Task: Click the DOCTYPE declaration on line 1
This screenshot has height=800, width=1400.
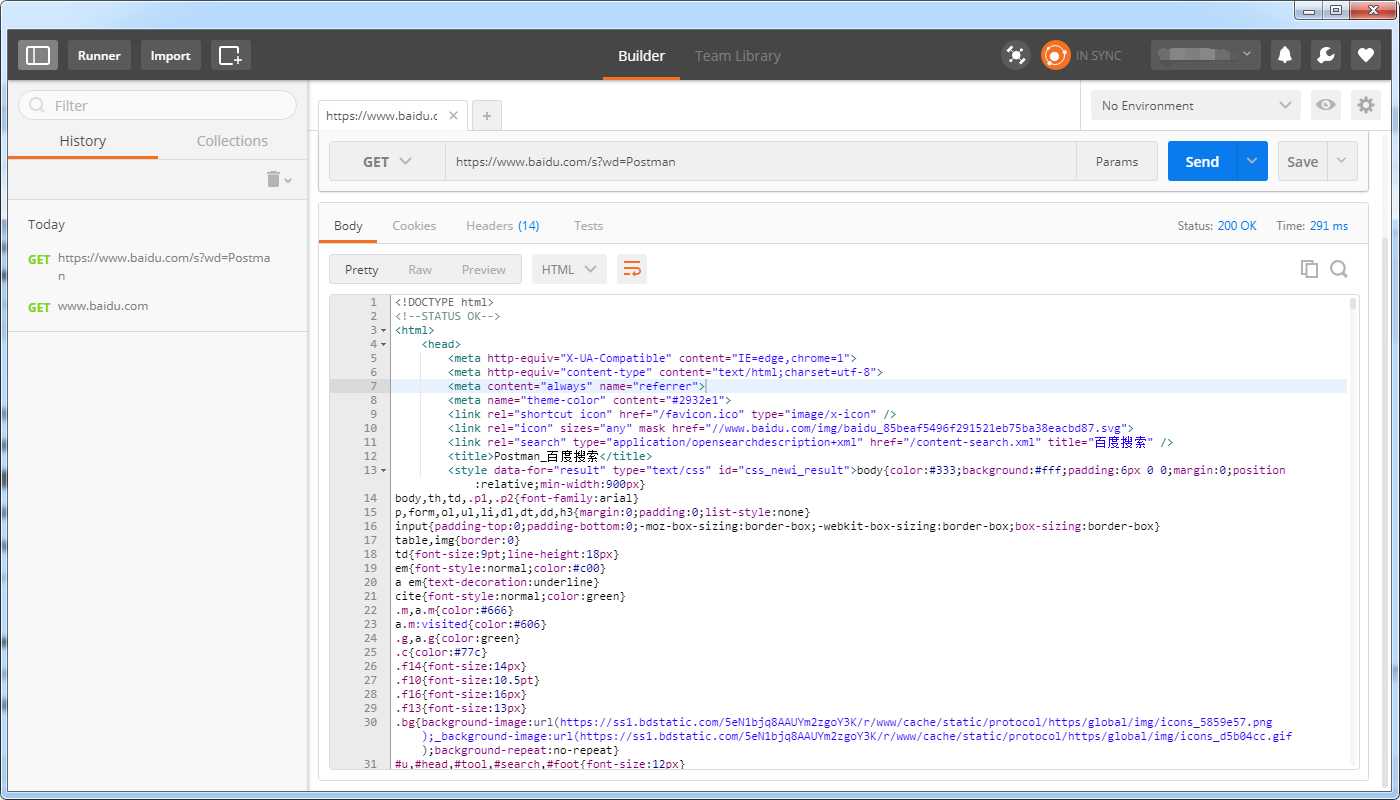Action: pyautogui.click(x=444, y=302)
